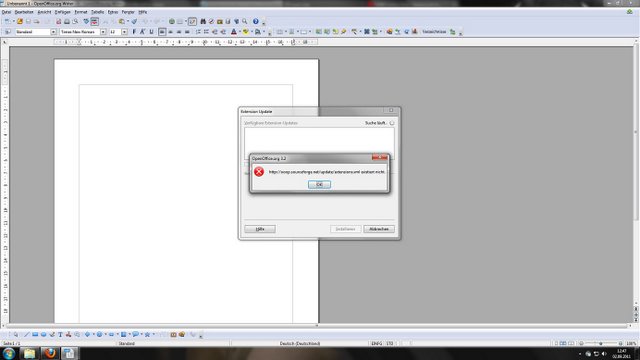Select the Text tool in drawing toolbar

pyautogui.click(x=60, y=334)
